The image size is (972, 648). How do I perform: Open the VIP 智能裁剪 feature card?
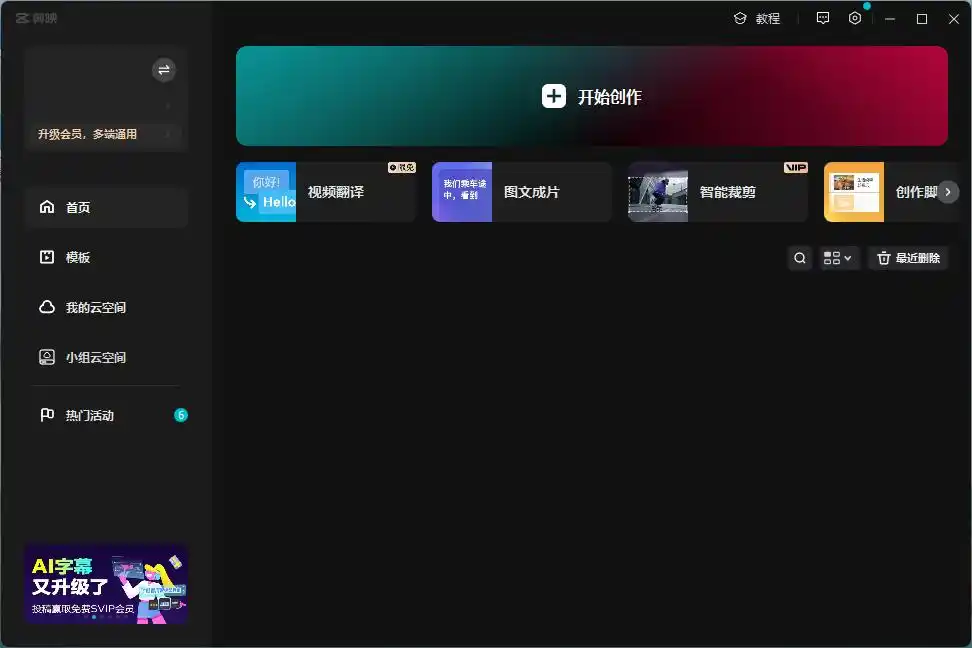coord(717,192)
